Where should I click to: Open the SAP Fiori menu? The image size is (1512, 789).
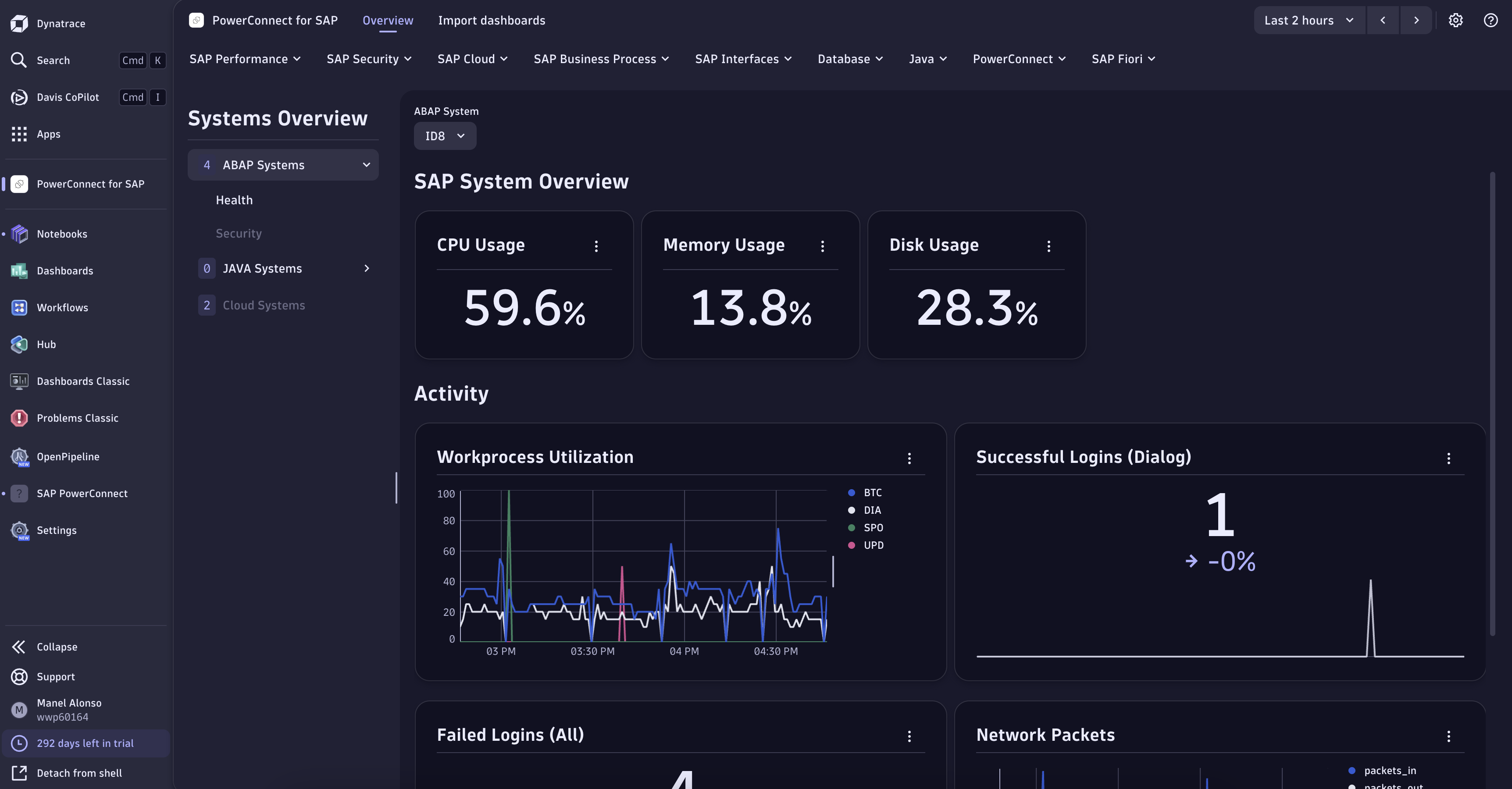1123,59
